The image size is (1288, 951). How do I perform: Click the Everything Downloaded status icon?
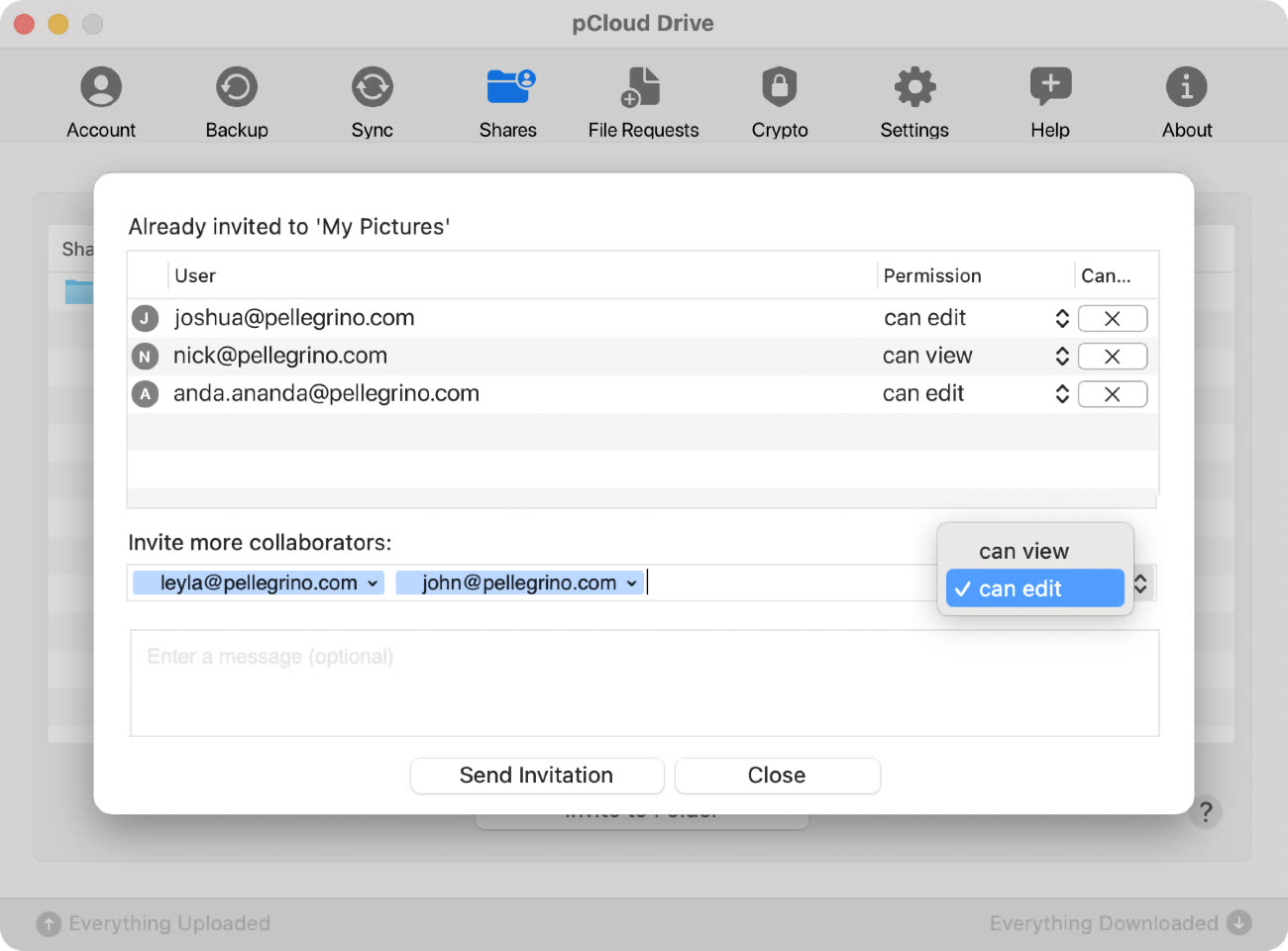pyautogui.click(x=1239, y=922)
